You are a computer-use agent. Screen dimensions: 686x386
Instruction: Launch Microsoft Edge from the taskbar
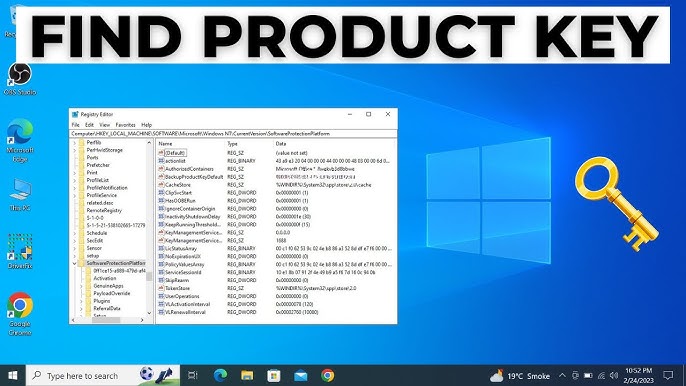pyautogui.click(x=220, y=375)
